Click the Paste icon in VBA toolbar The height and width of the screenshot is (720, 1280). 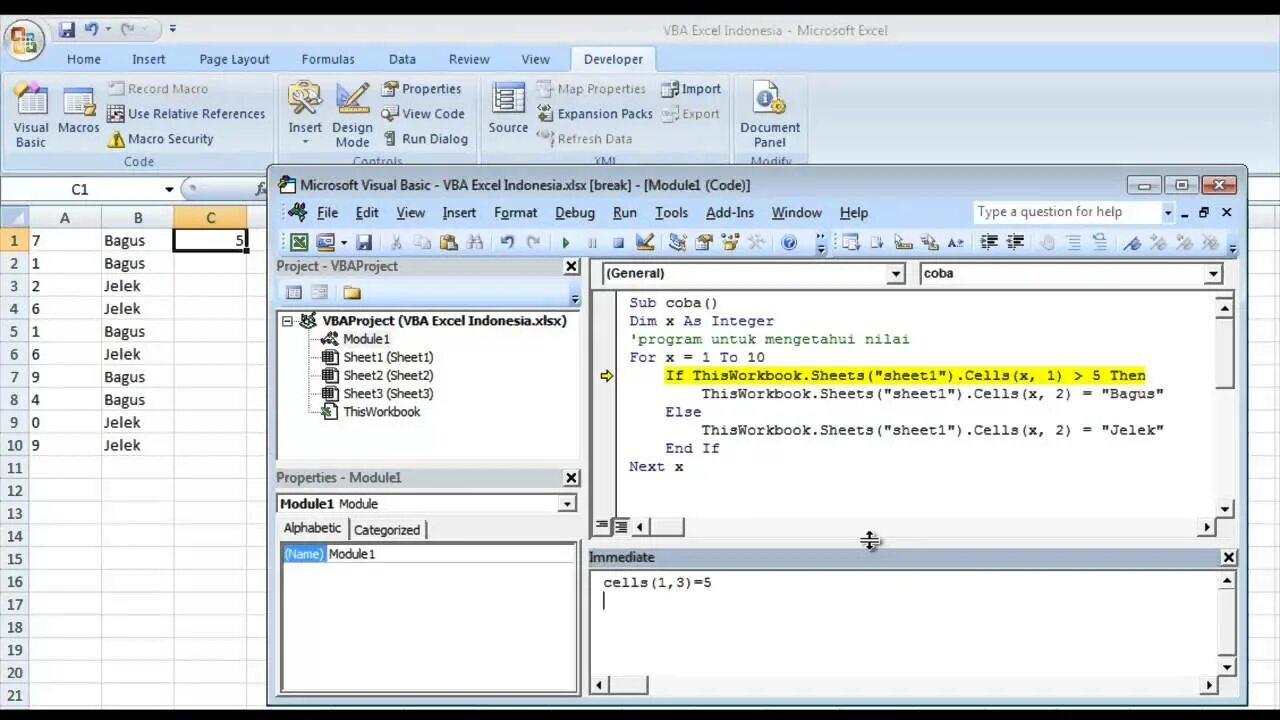[x=449, y=242]
